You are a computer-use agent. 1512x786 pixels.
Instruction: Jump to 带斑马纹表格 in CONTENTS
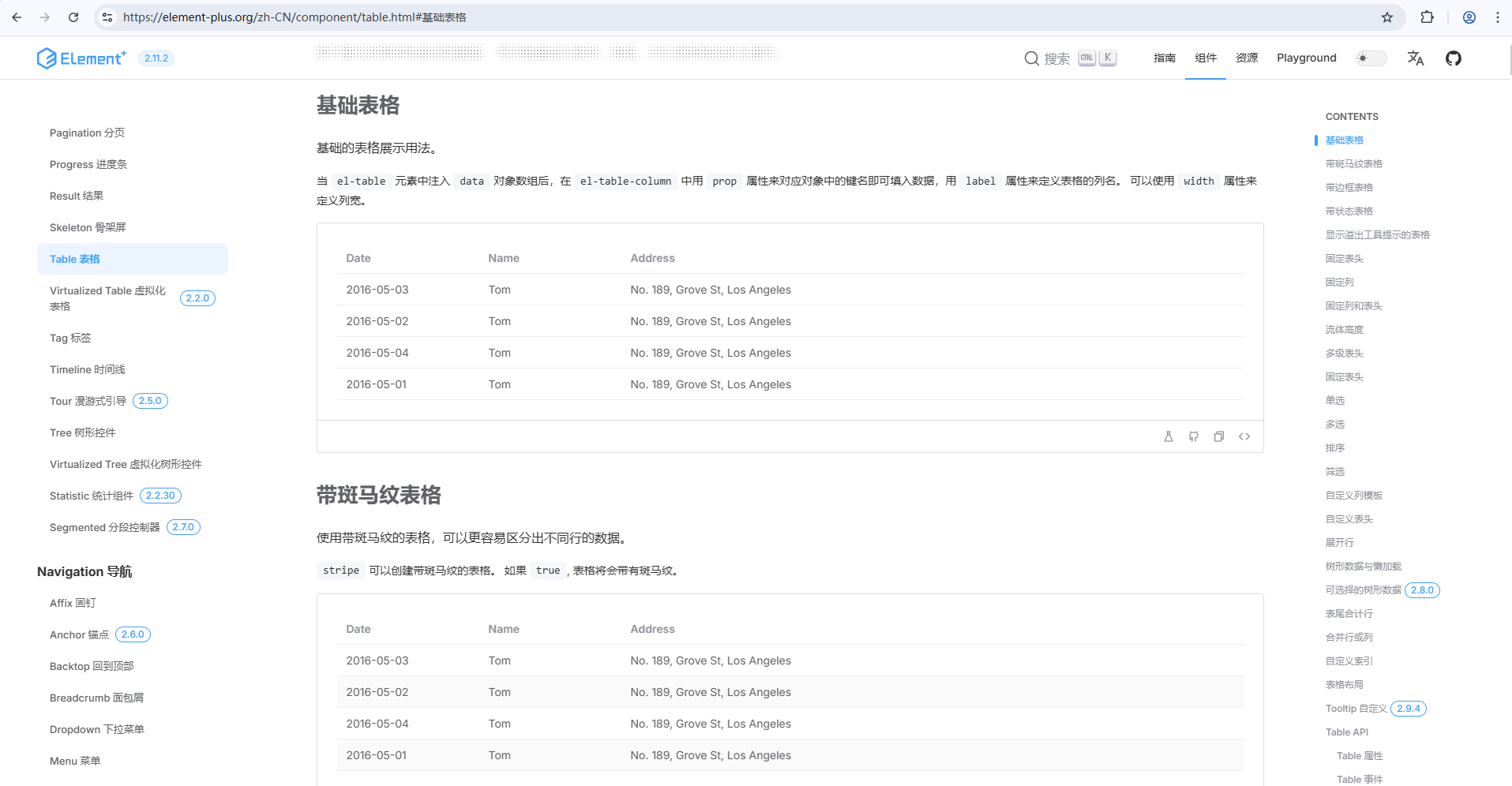tap(1353, 163)
